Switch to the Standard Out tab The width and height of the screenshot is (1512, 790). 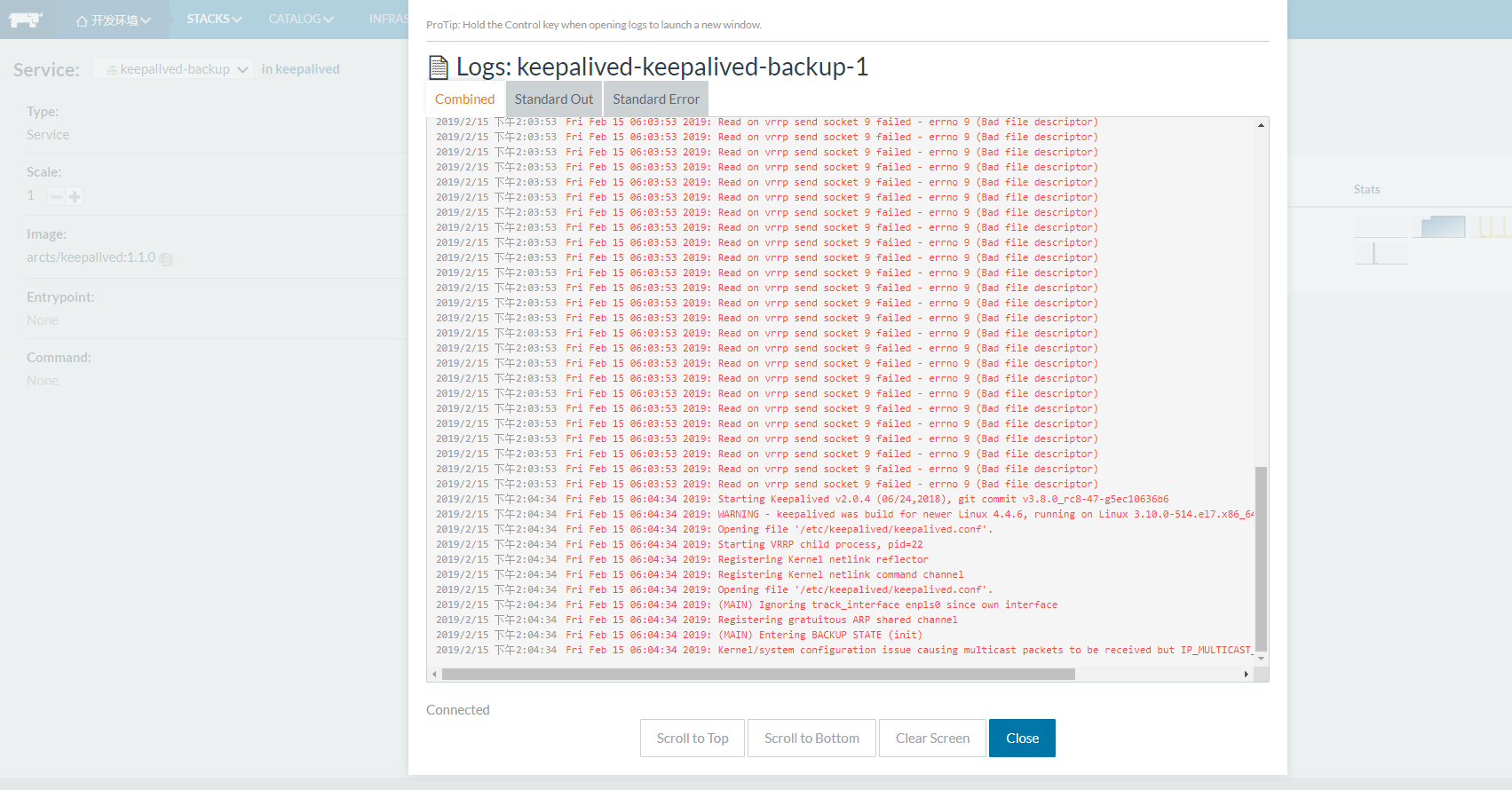point(554,99)
